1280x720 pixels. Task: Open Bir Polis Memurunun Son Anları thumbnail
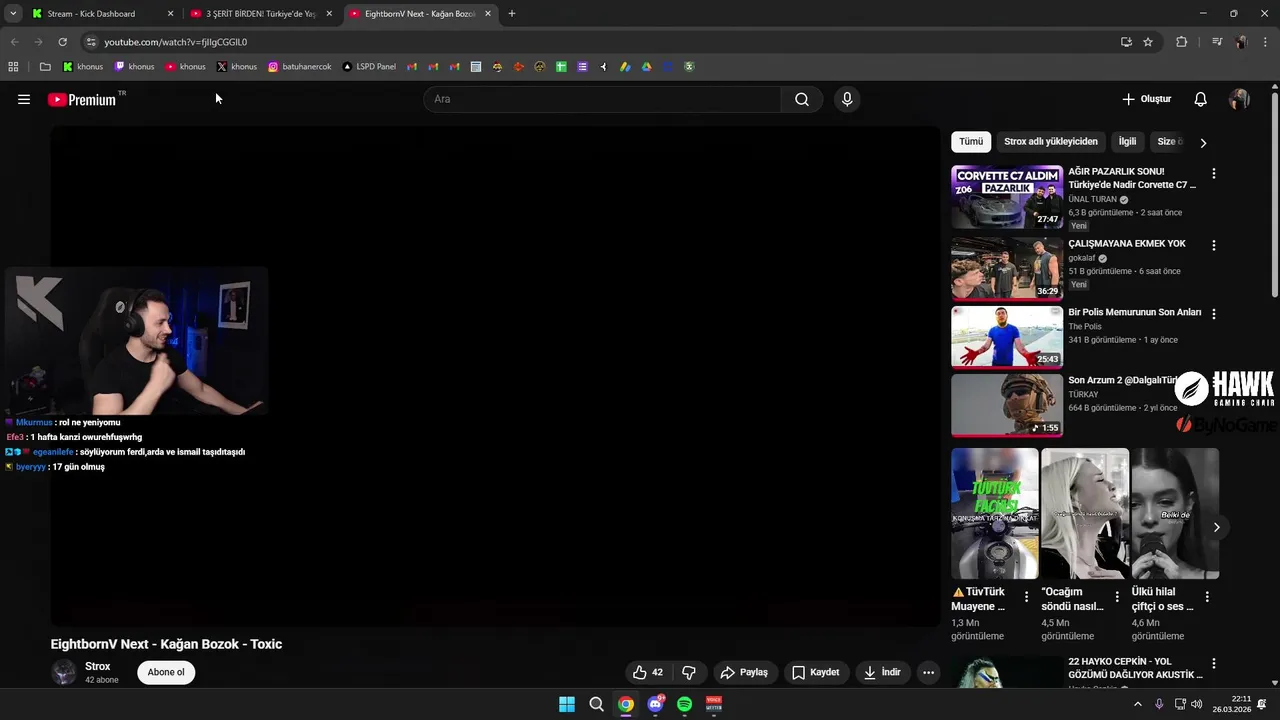(x=1007, y=337)
